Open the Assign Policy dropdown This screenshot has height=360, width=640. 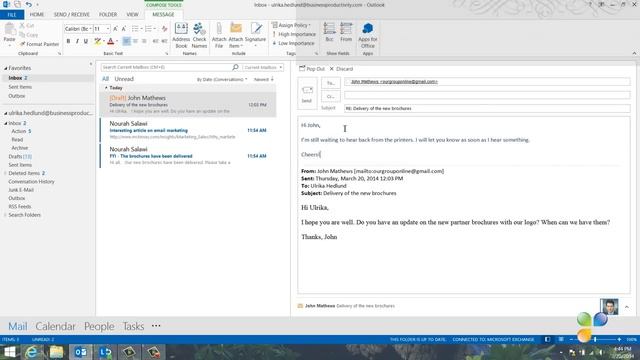[291, 25]
